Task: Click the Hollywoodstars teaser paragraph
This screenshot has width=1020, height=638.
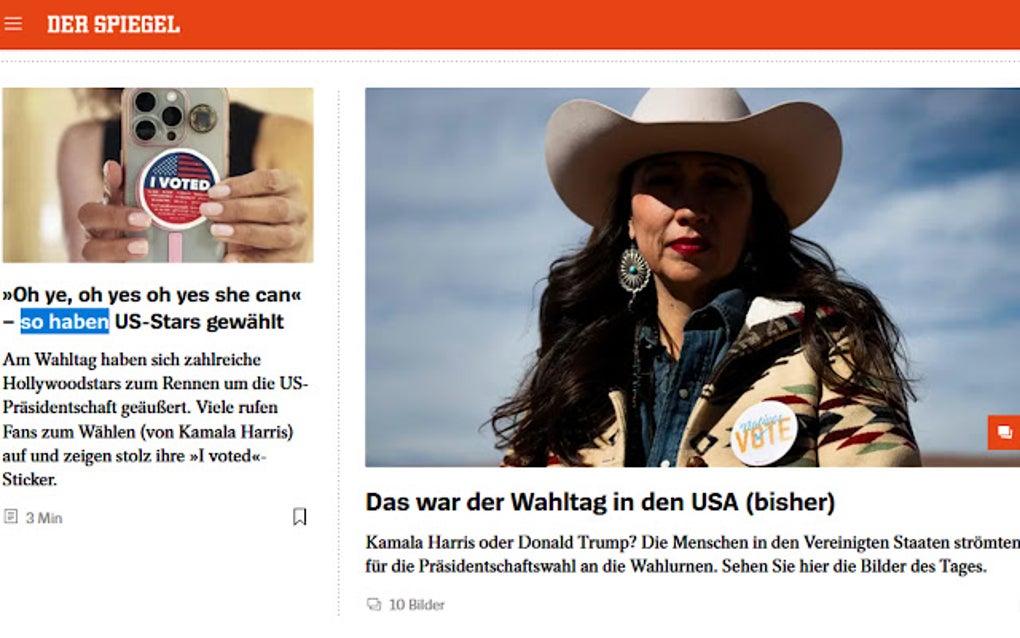Action: 155,419
